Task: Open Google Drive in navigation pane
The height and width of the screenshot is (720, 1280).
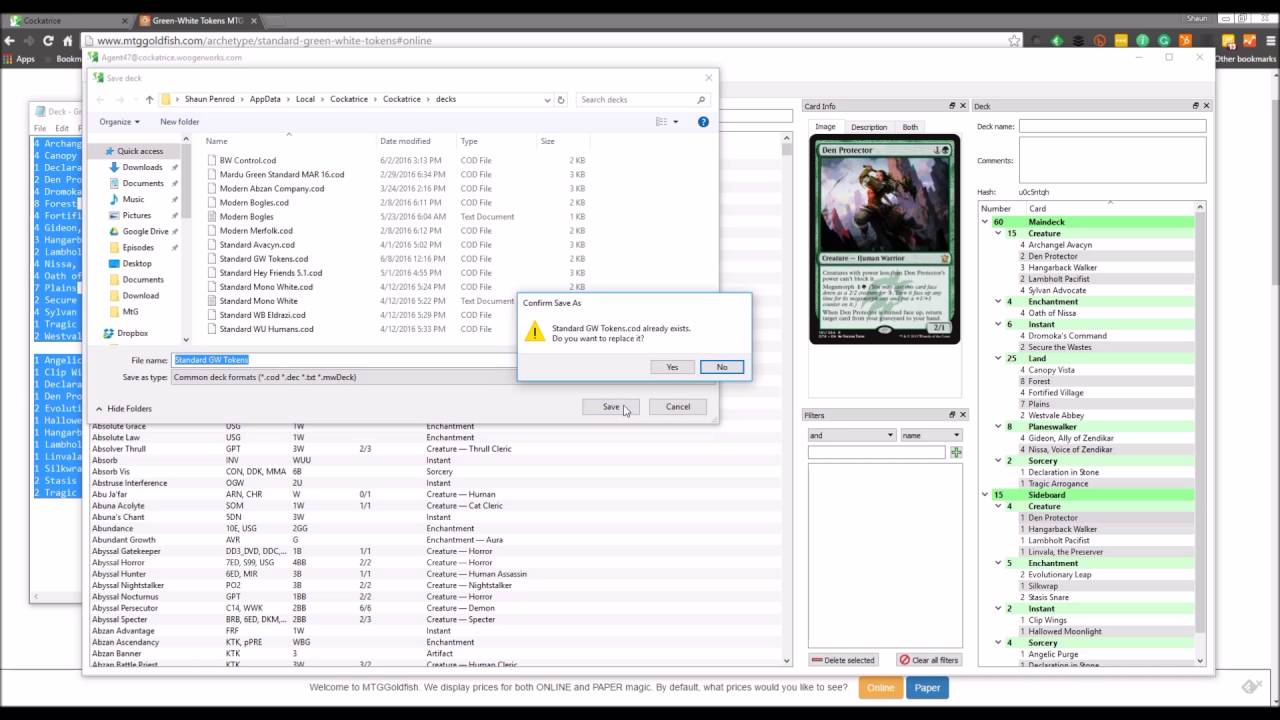Action: (x=145, y=231)
